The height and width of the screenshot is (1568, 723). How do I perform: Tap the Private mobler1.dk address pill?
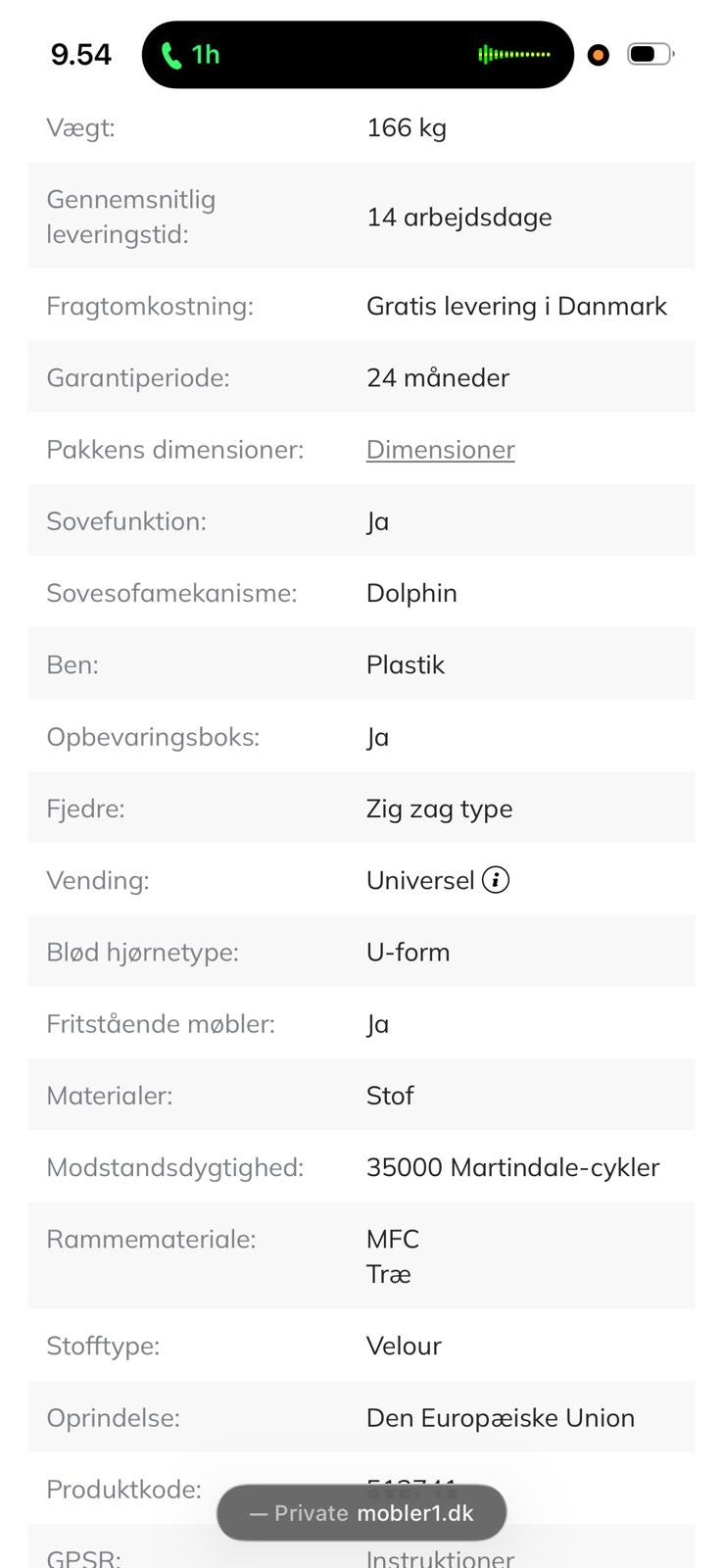coord(361,1513)
